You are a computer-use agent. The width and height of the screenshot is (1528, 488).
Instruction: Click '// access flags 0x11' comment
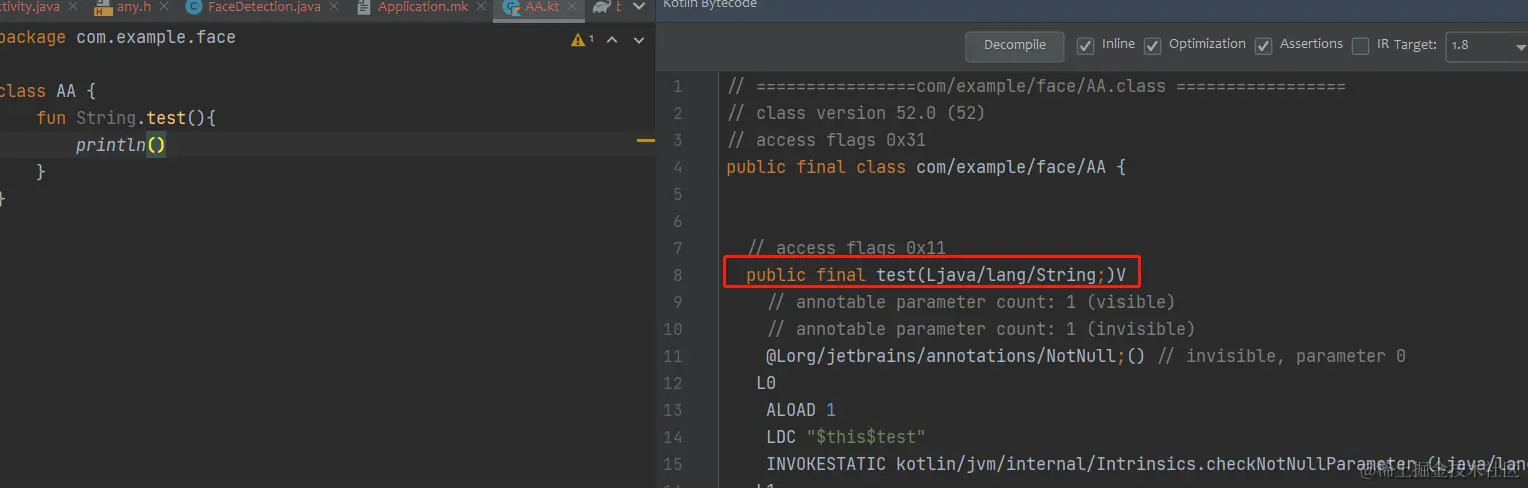click(846, 248)
